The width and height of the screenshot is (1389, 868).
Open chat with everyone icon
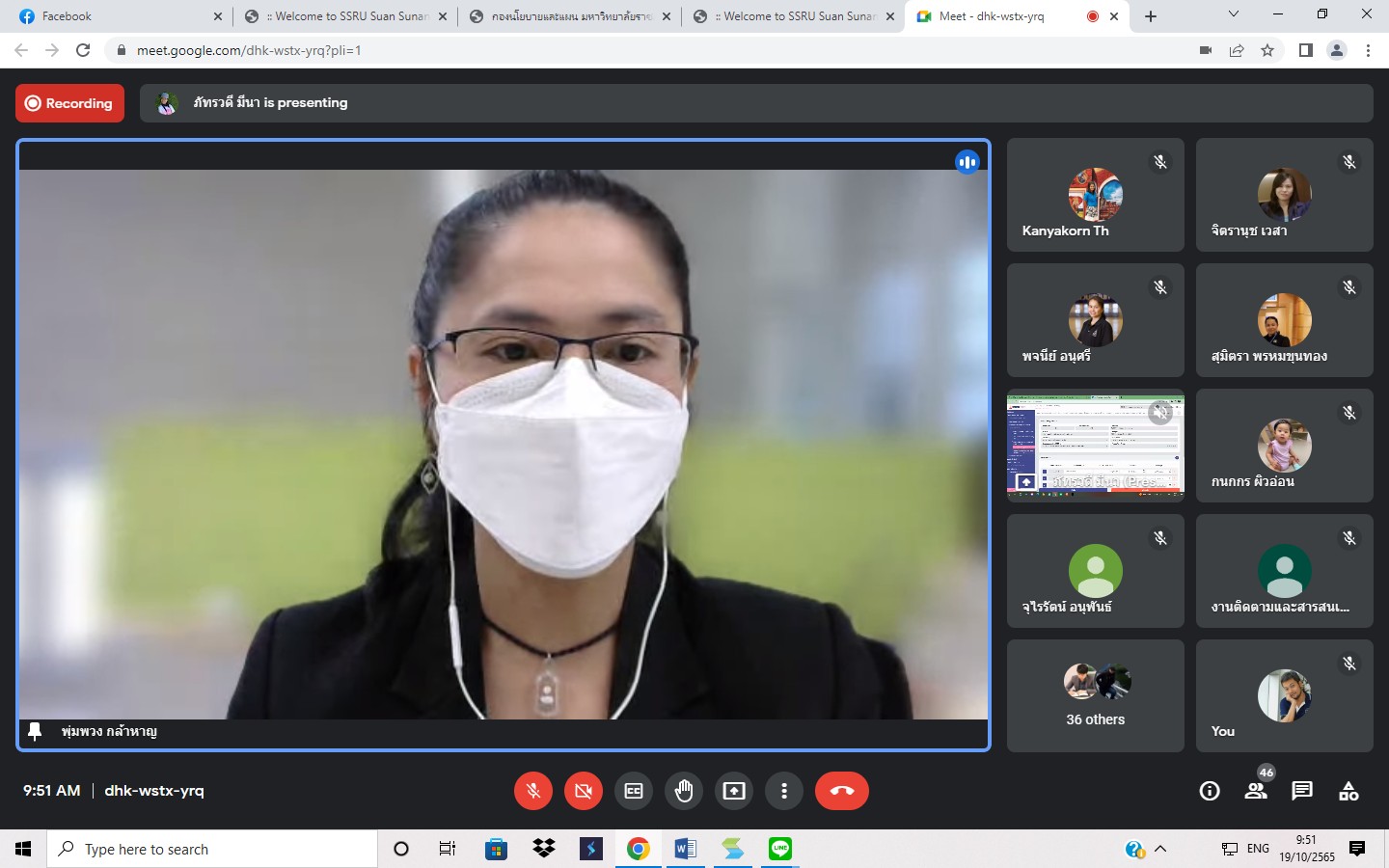1302,791
